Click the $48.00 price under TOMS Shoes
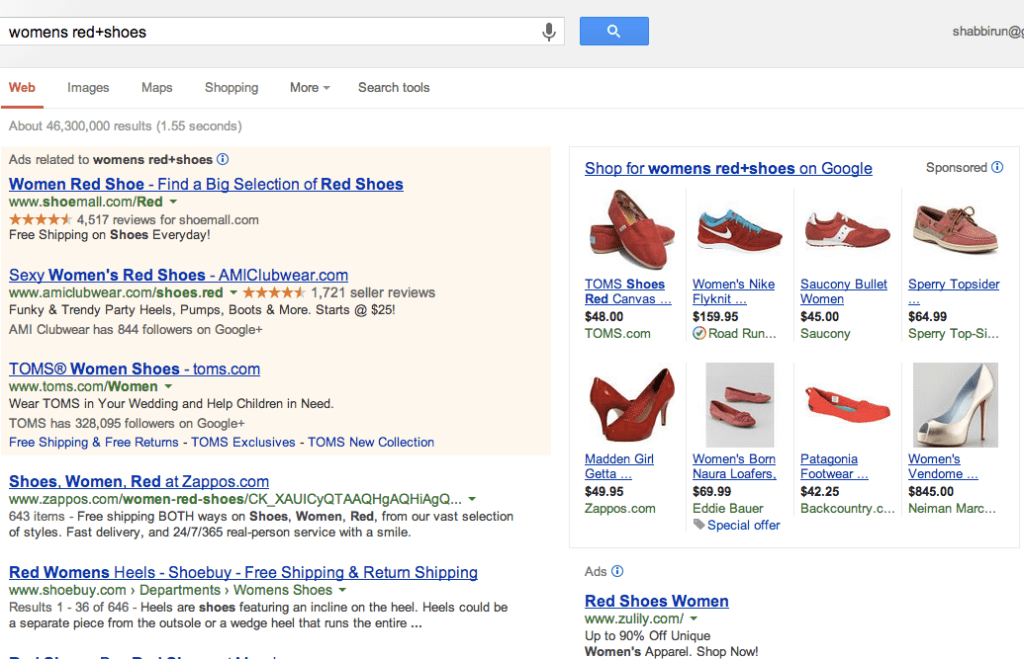The width and height of the screenshot is (1024, 659). tap(604, 316)
